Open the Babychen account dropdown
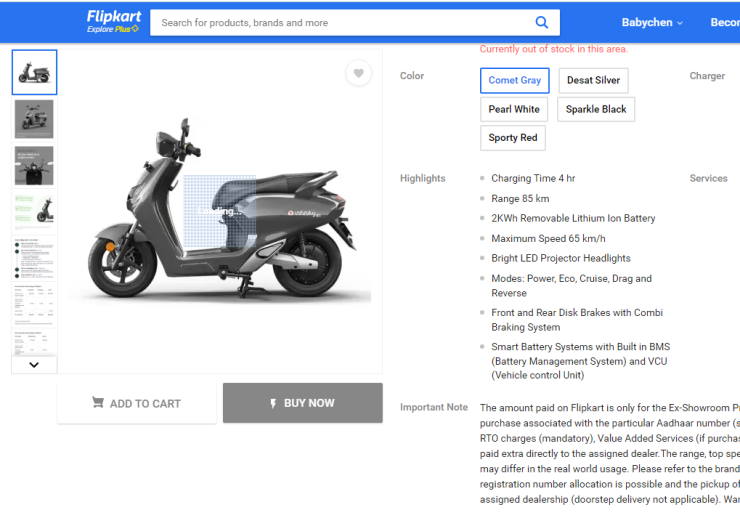 pyautogui.click(x=652, y=22)
